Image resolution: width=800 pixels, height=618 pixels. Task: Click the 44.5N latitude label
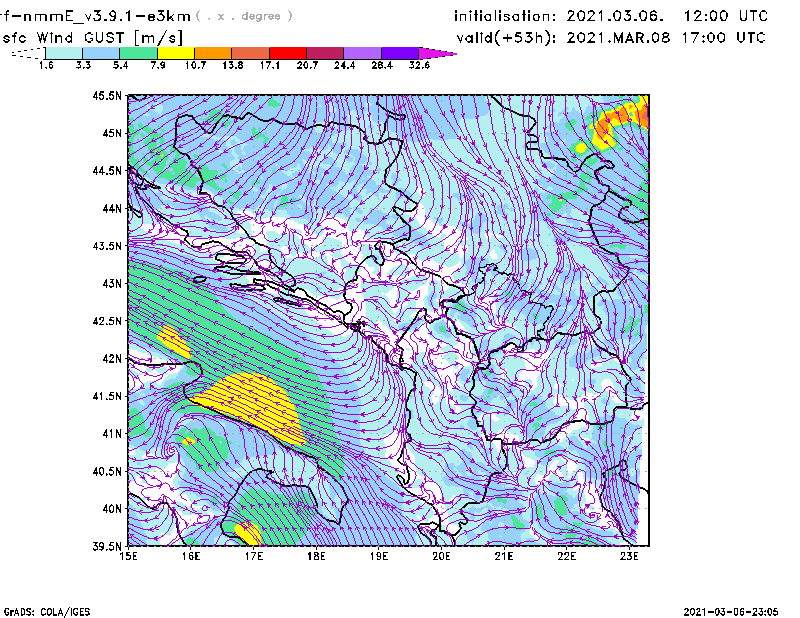coord(107,170)
